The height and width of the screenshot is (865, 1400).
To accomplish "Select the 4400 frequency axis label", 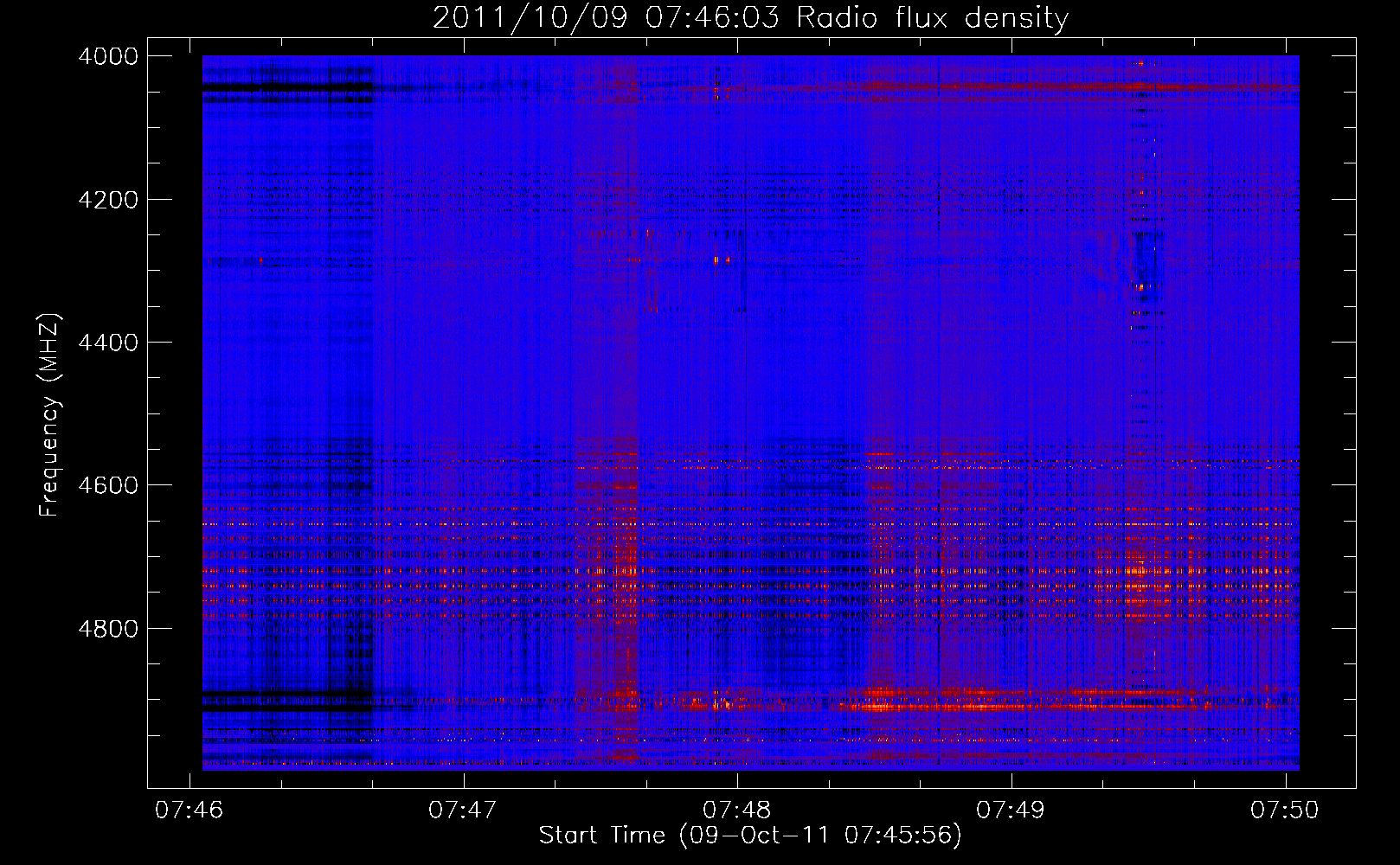I will tap(108, 343).
